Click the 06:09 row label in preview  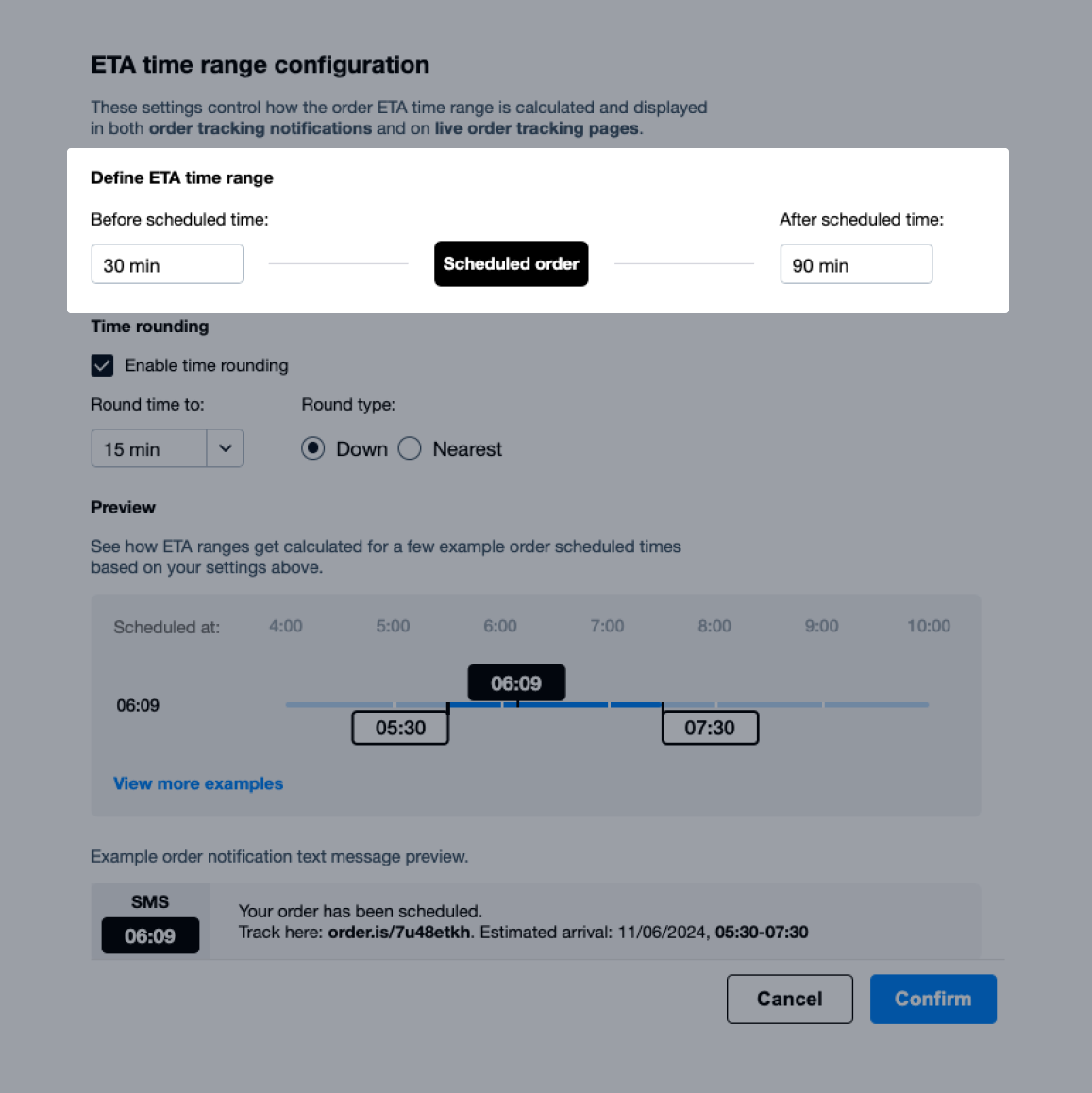click(x=138, y=705)
